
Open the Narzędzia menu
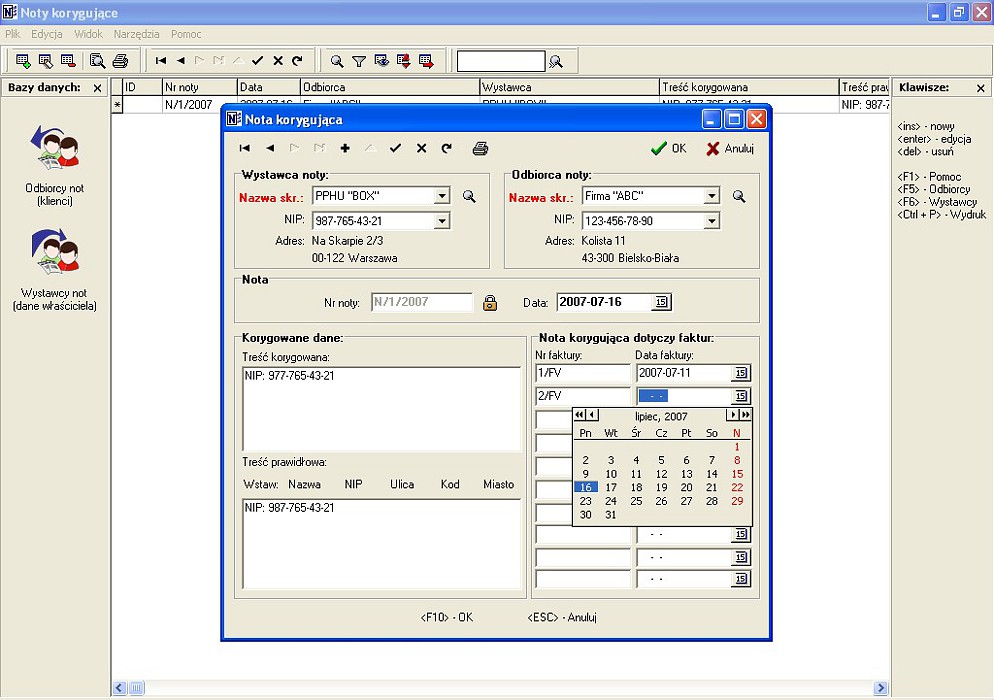tap(137, 34)
